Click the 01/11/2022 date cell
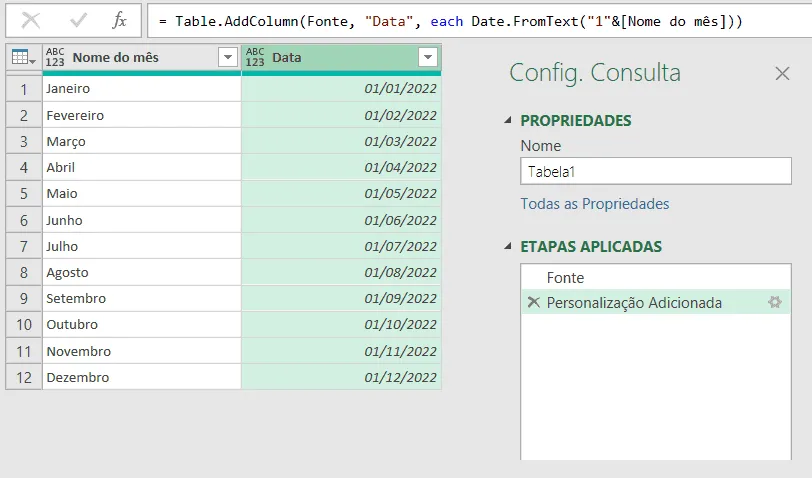The image size is (812, 478). click(341, 351)
